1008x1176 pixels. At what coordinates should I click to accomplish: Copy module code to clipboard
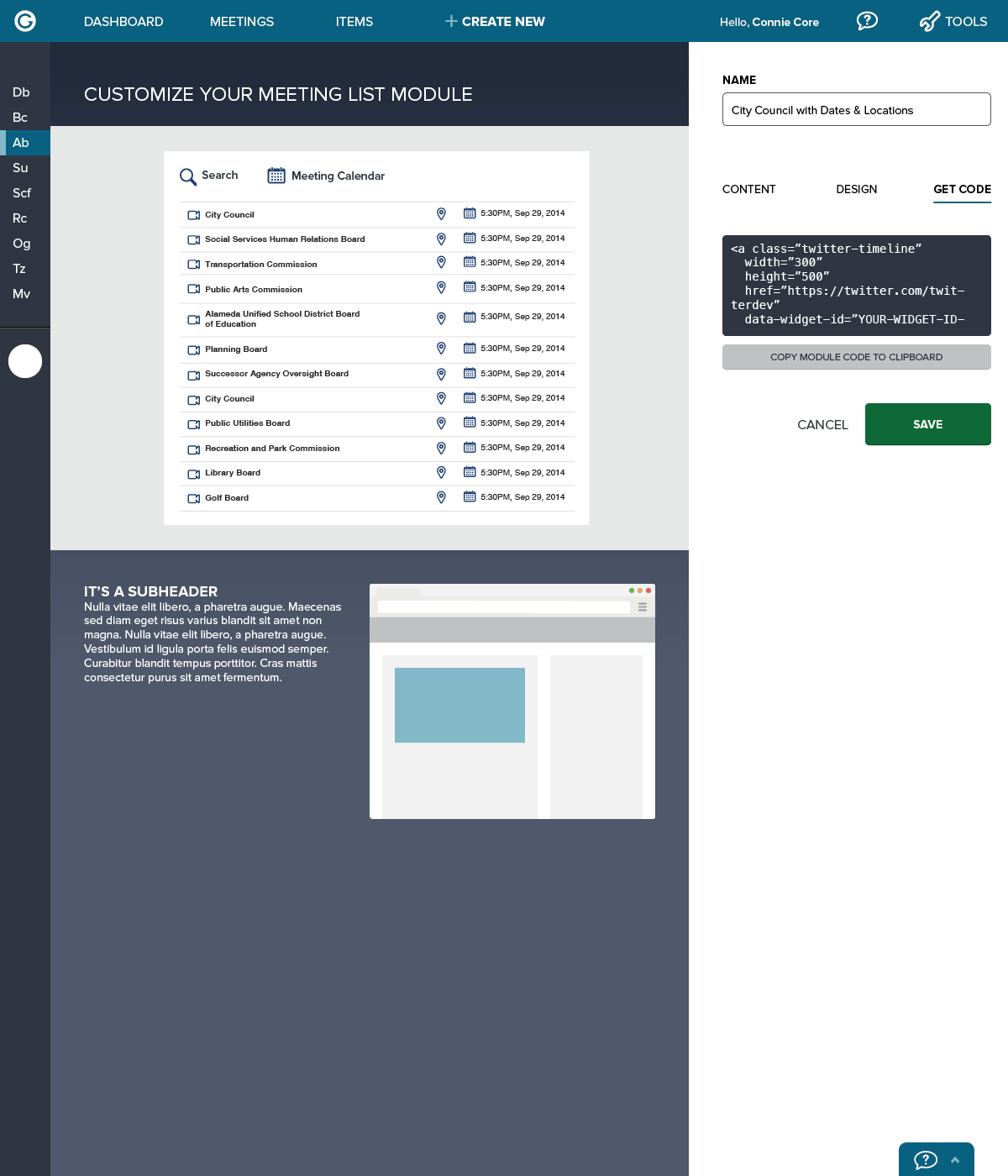857,357
